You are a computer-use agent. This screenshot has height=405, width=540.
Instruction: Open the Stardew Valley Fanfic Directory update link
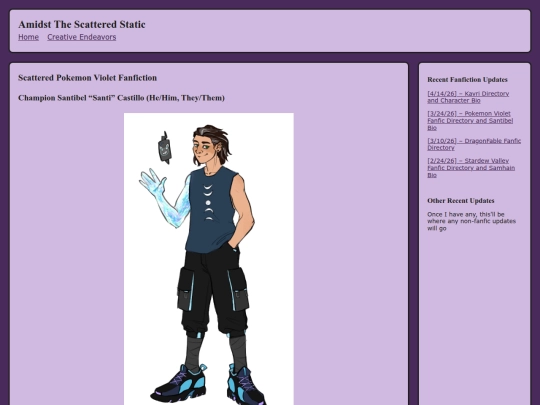[471, 168]
